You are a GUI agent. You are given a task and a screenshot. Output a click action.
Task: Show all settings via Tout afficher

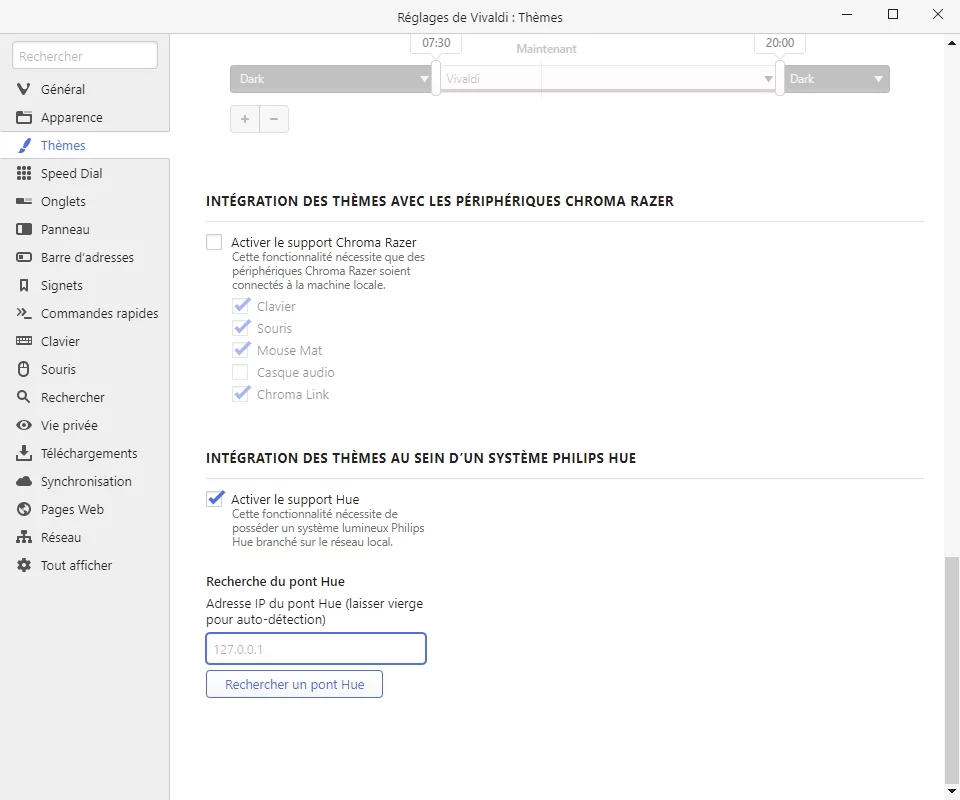[85, 566]
